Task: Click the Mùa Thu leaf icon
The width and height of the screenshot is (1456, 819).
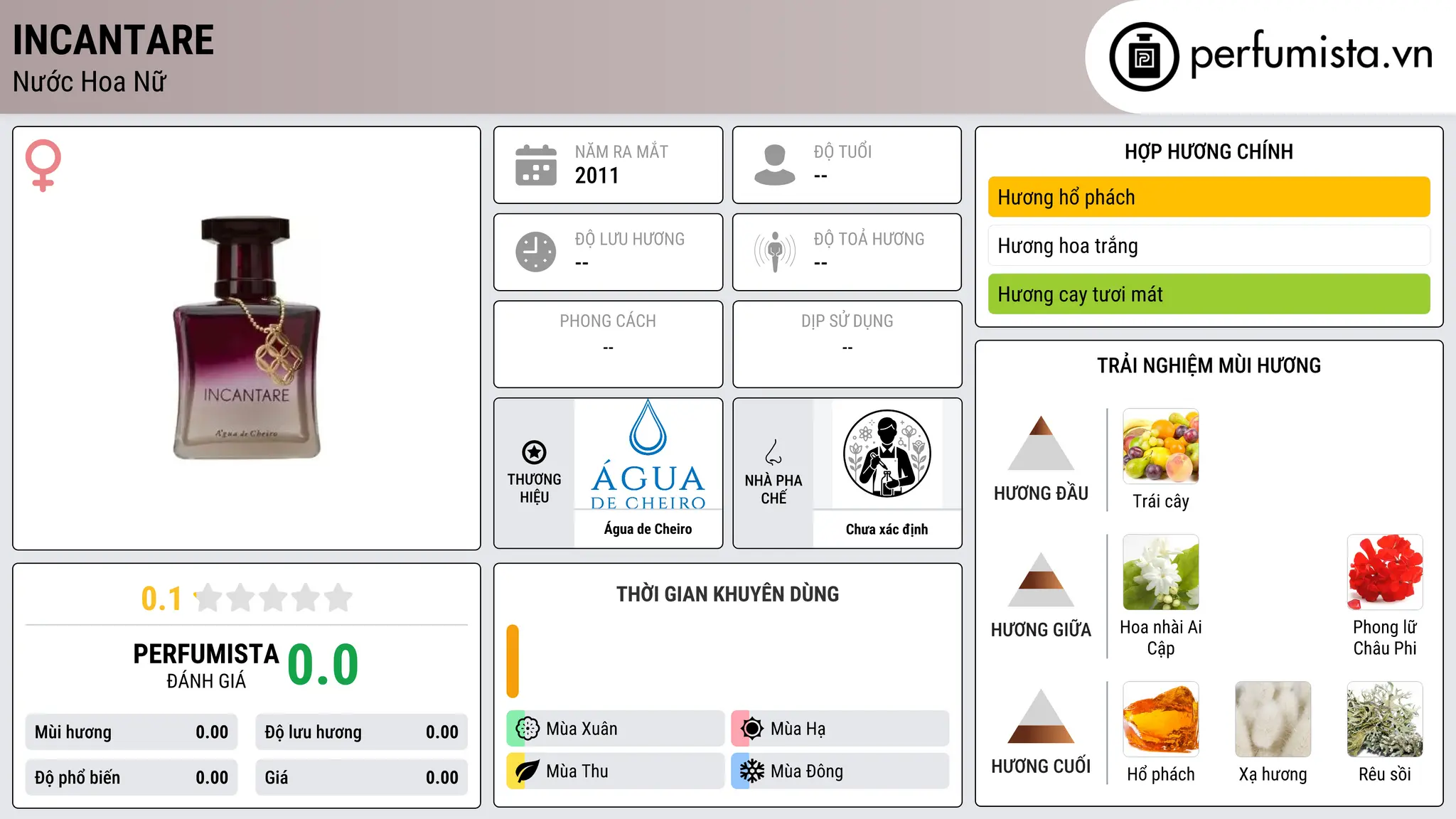Action: 528,771
